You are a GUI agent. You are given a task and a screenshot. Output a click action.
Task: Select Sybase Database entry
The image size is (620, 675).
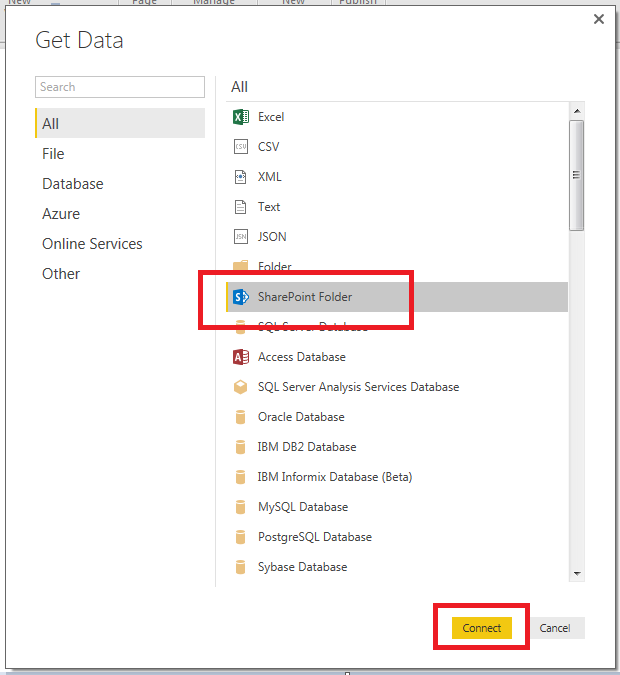pos(397,567)
